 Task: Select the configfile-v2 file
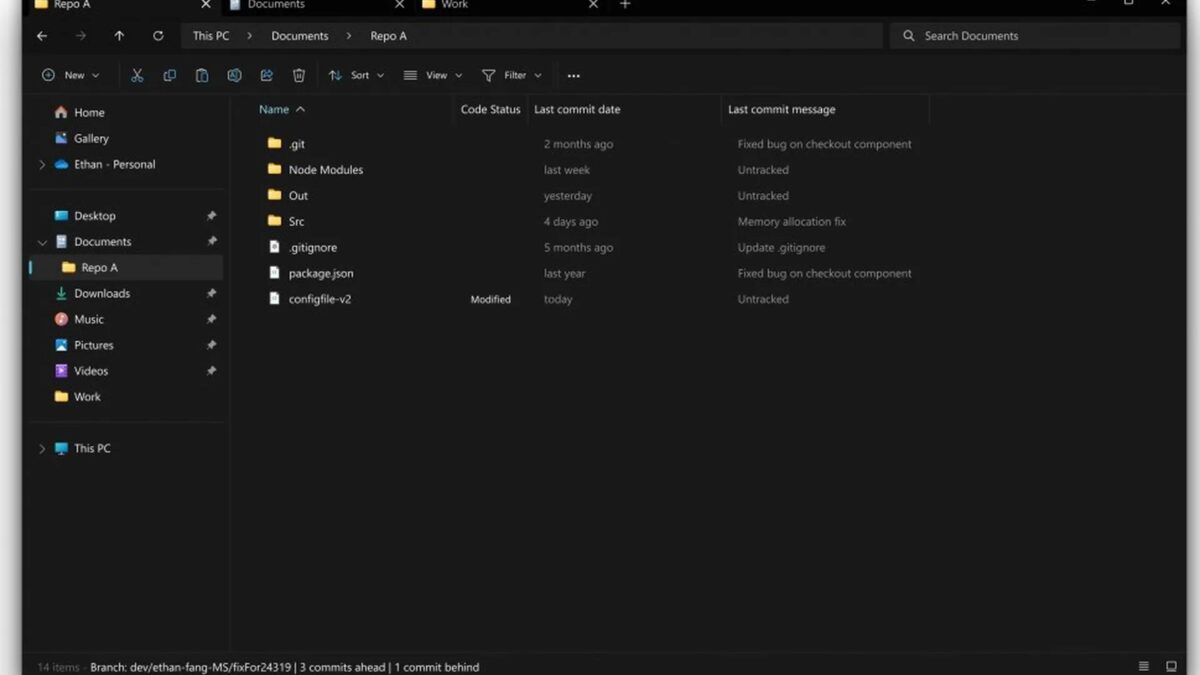tap(319, 299)
